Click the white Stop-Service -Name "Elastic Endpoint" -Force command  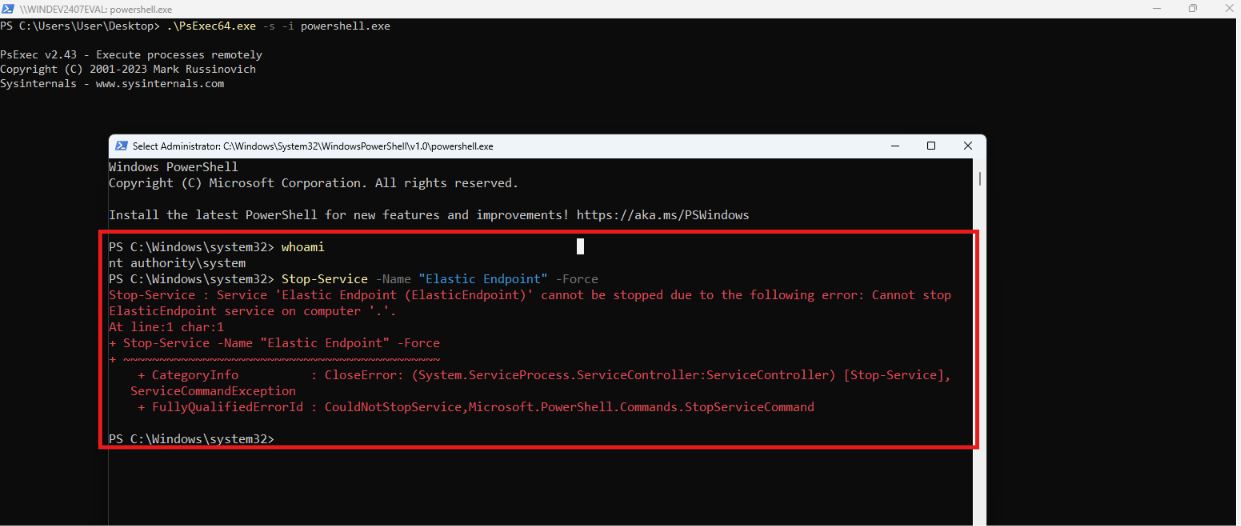440,279
